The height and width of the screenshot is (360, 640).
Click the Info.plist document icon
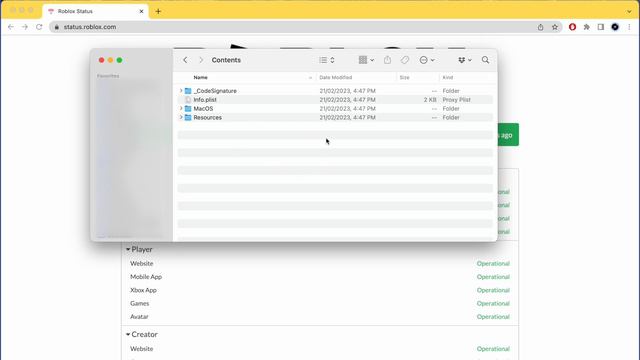188,100
